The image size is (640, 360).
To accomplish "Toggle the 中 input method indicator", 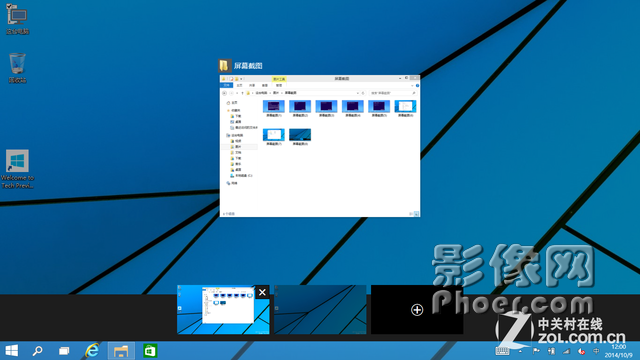I will (596, 351).
